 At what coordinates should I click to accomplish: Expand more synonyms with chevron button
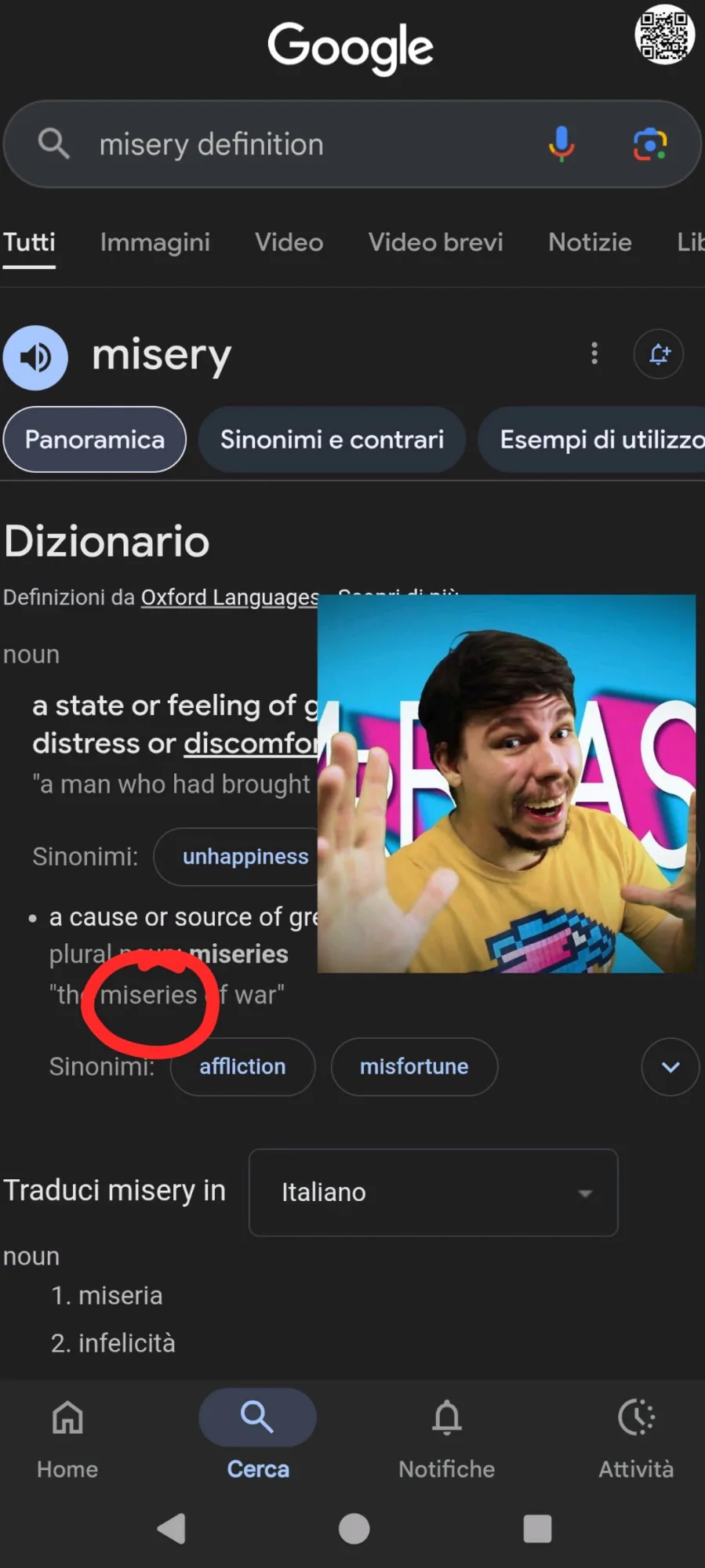coord(670,1067)
